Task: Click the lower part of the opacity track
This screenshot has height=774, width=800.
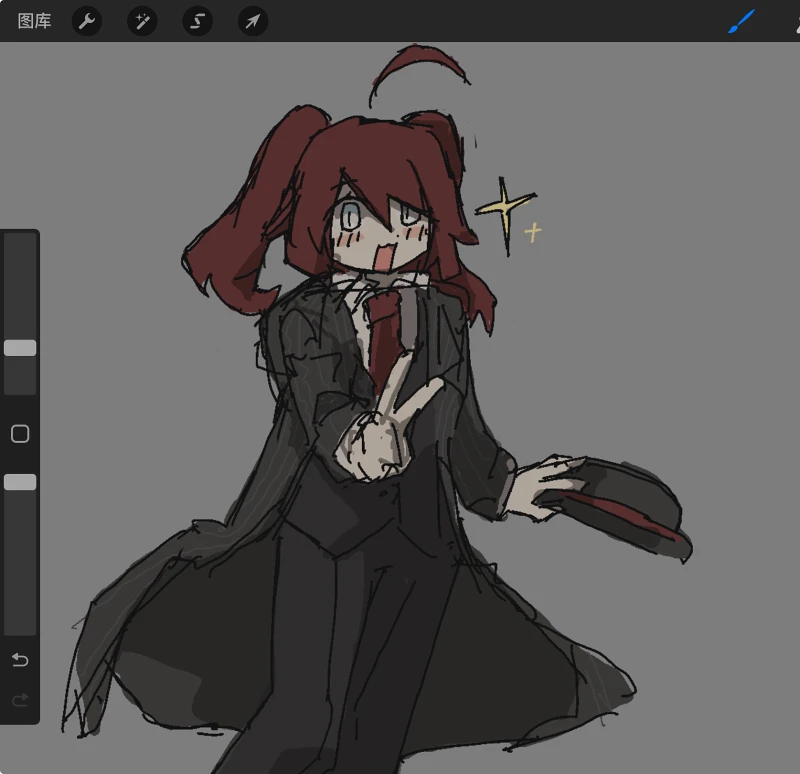Action: coord(20,587)
